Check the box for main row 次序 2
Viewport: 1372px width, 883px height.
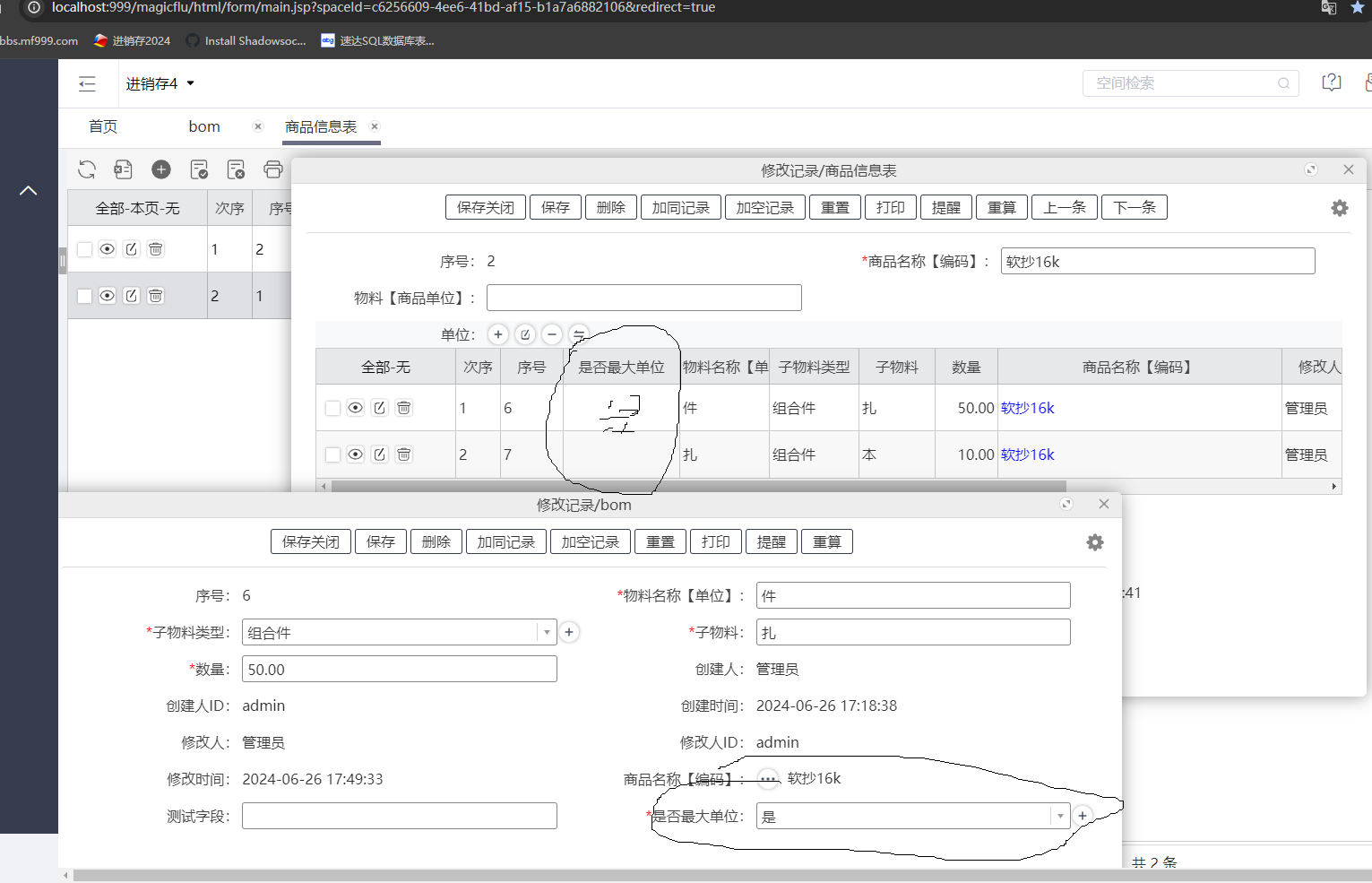(85, 296)
